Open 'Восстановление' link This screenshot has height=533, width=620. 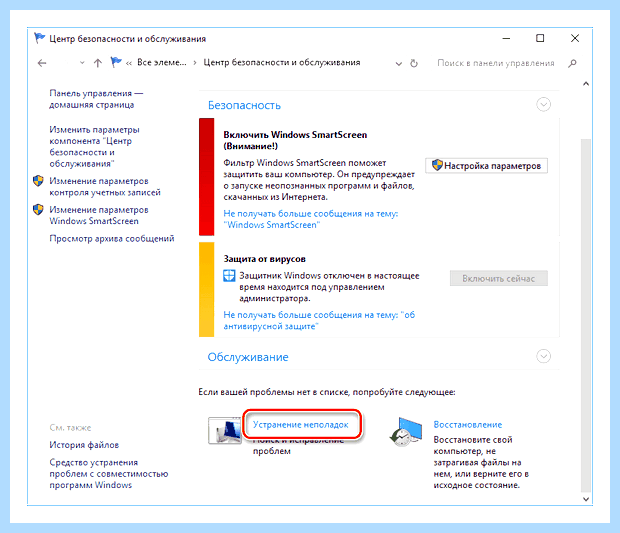pyautogui.click(x=468, y=425)
